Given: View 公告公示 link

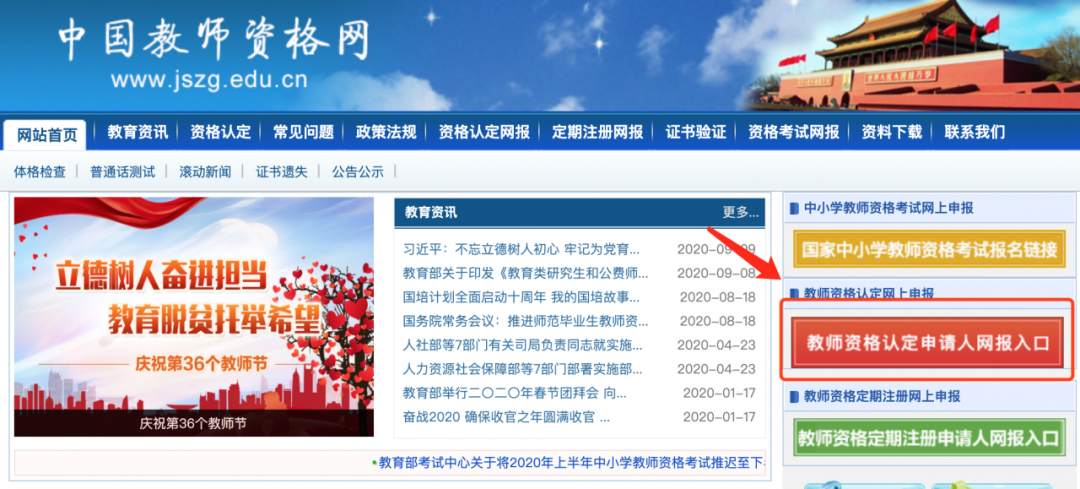Looking at the screenshot, I should [358, 172].
